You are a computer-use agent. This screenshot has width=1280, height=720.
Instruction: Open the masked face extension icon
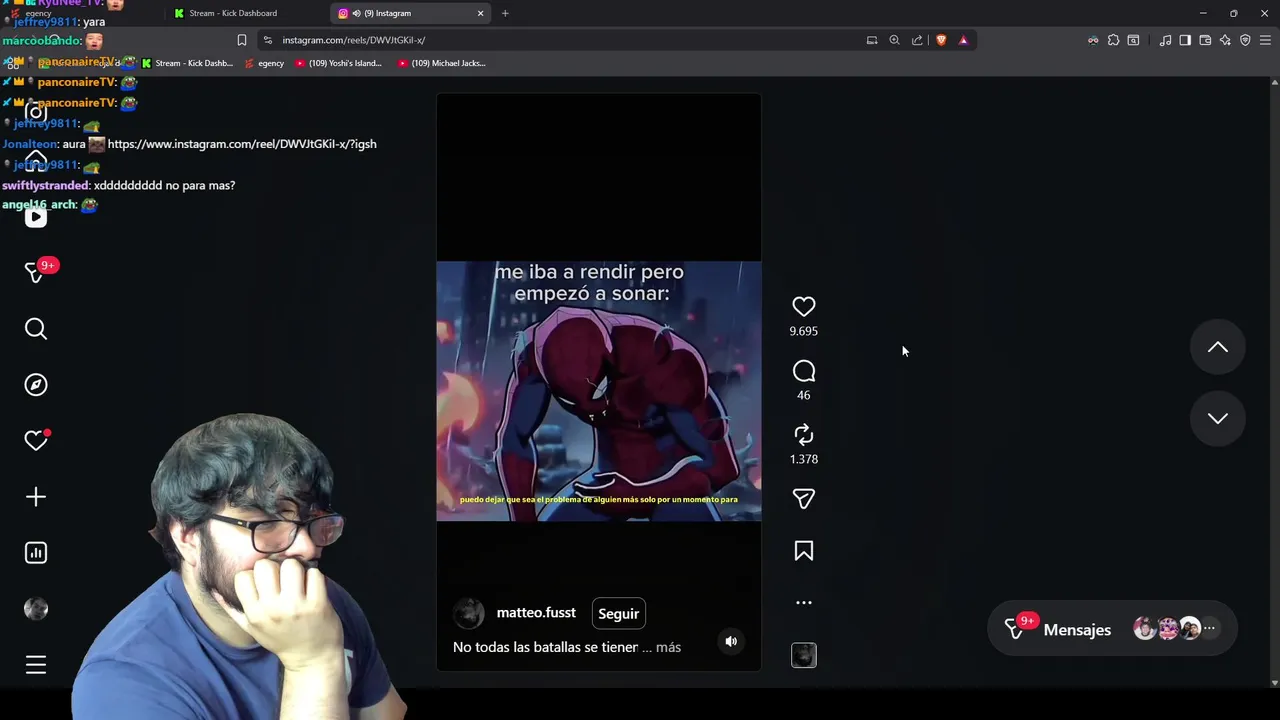click(1093, 40)
